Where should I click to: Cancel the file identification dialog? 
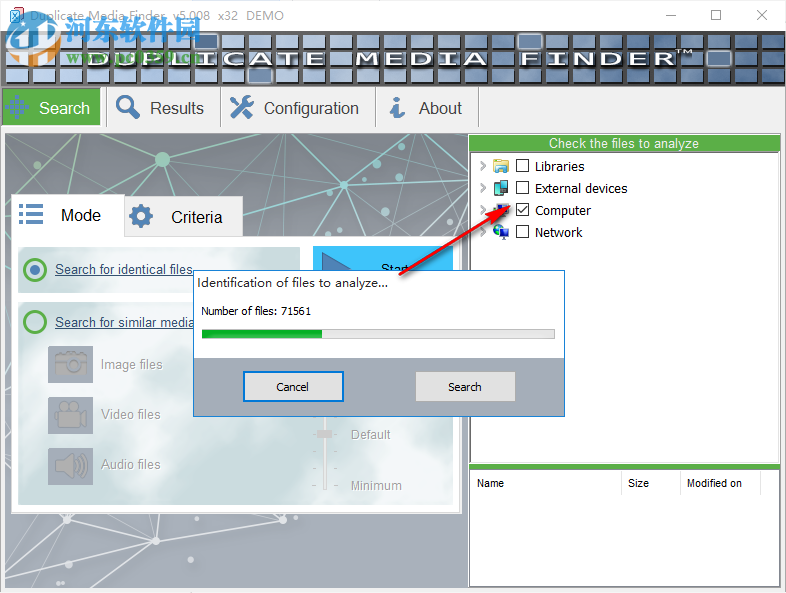[x=293, y=386]
